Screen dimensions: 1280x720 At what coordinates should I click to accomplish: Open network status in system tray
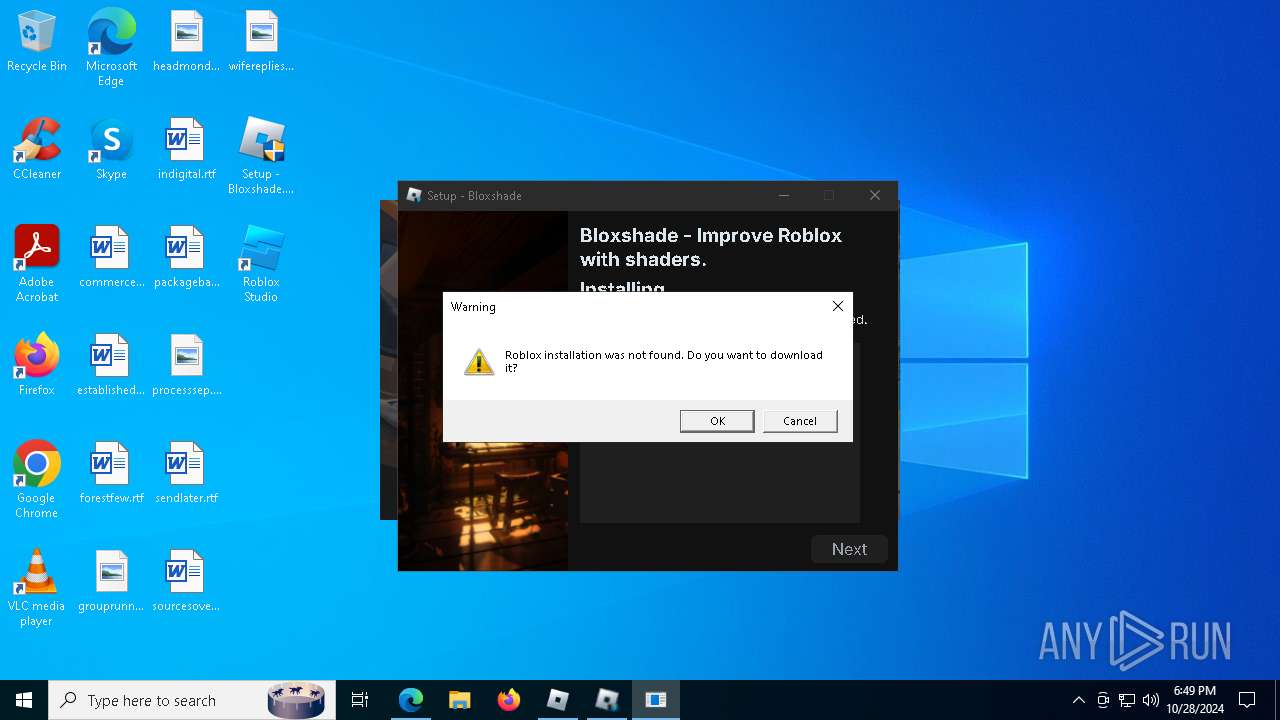coord(1127,700)
